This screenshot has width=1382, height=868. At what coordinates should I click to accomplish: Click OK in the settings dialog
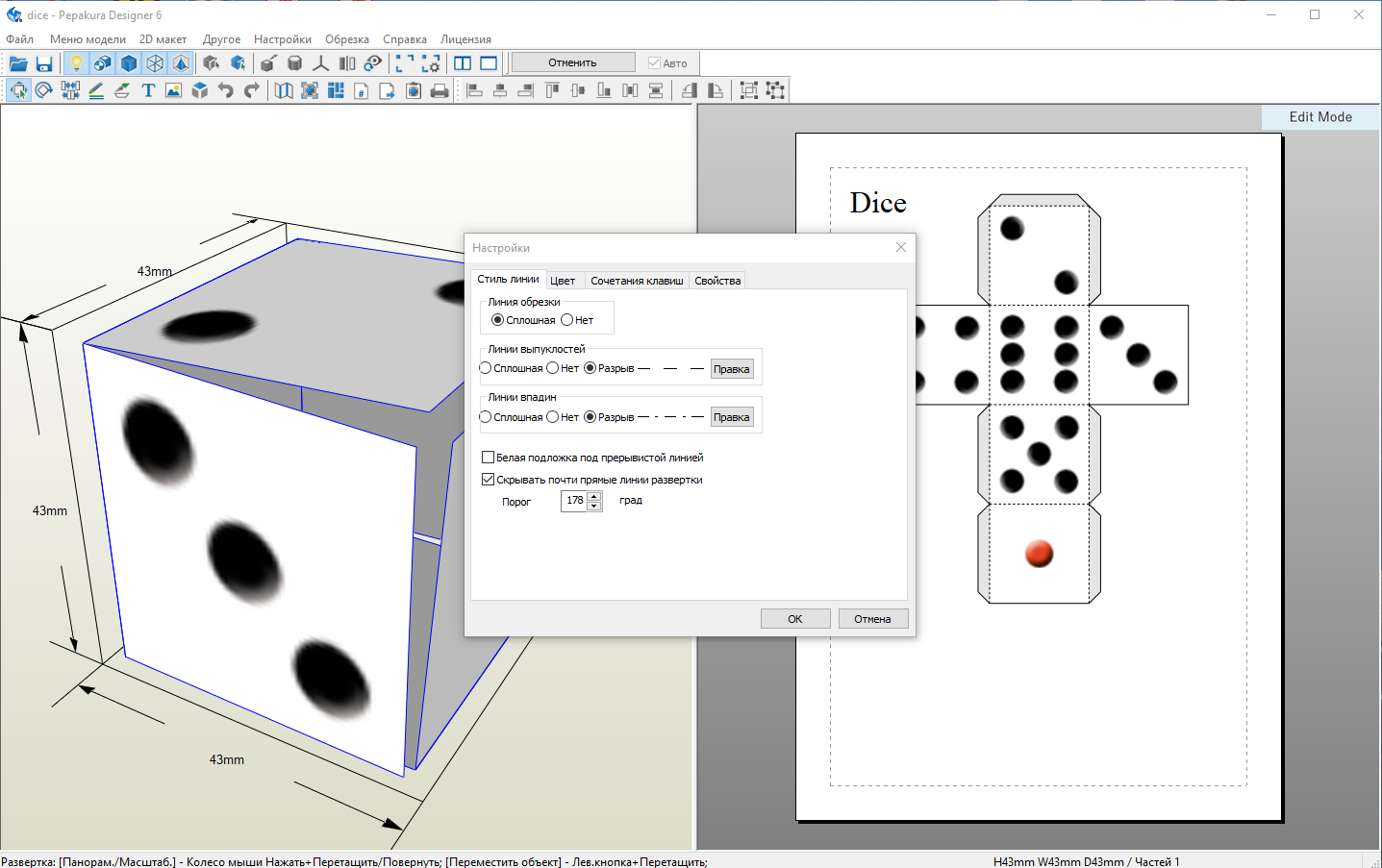click(795, 619)
